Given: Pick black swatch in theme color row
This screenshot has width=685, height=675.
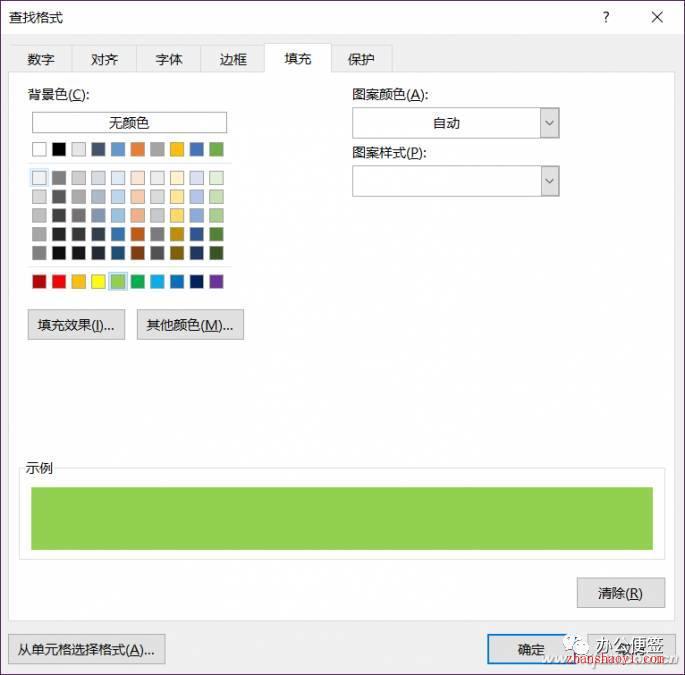Looking at the screenshot, I should click(59, 149).
